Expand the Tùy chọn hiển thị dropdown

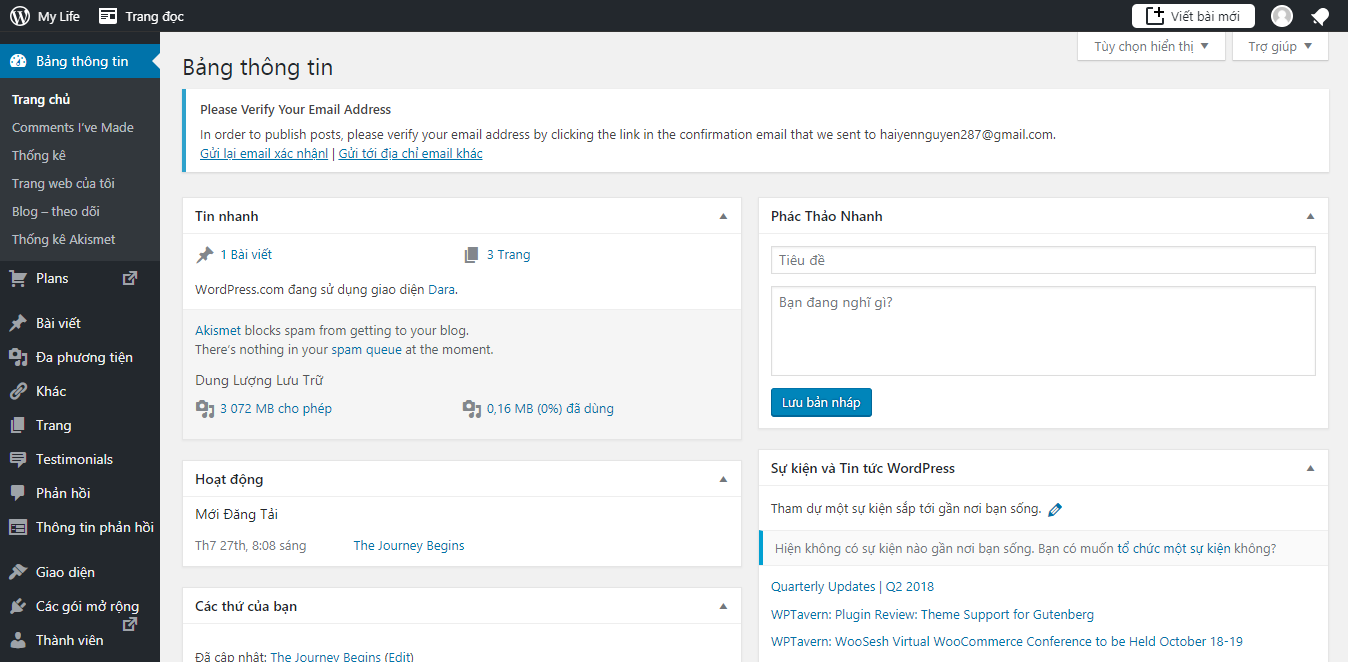pyautogui.click(x=1151, y=46)
